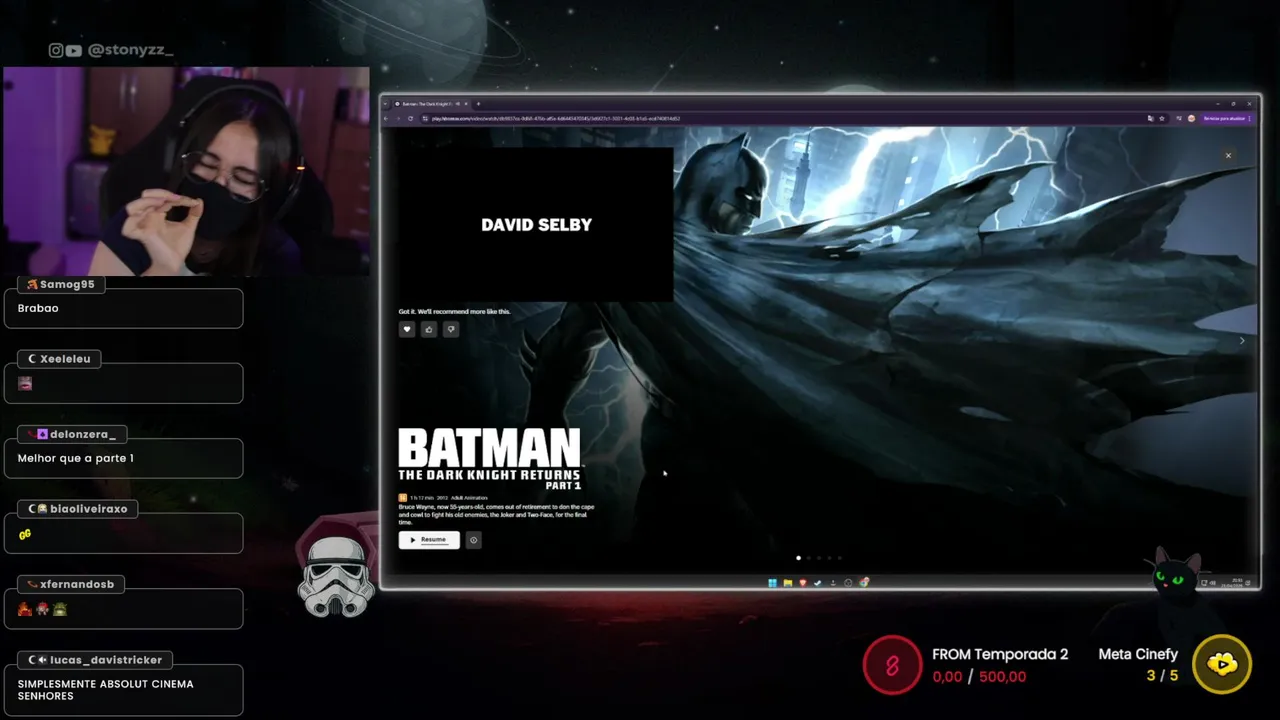Resume playing Batman The Dark Knight Returns
The image size is (1280, 720).
click(429, 540)
